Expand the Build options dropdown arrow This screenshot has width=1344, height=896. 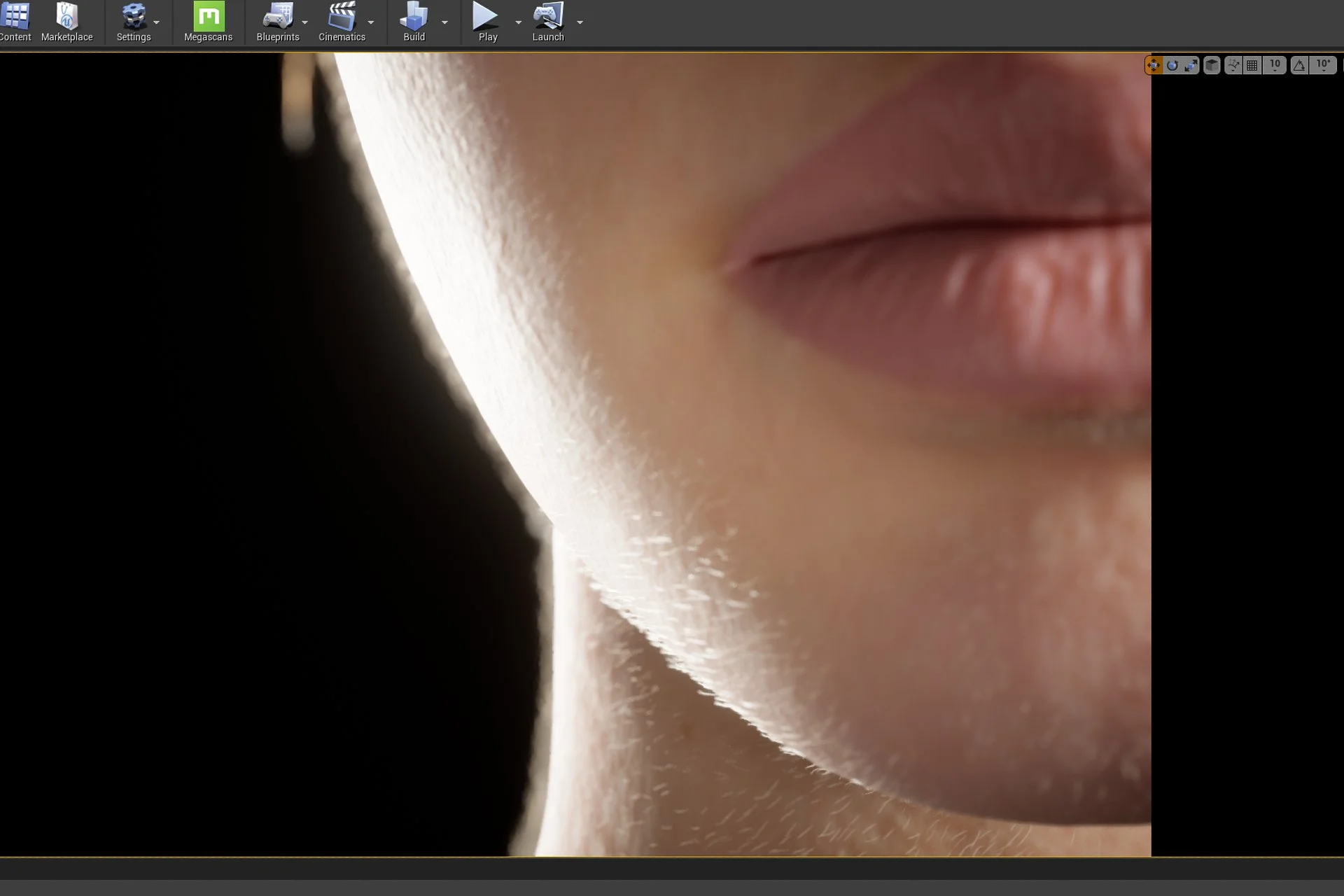click(445, 22)
